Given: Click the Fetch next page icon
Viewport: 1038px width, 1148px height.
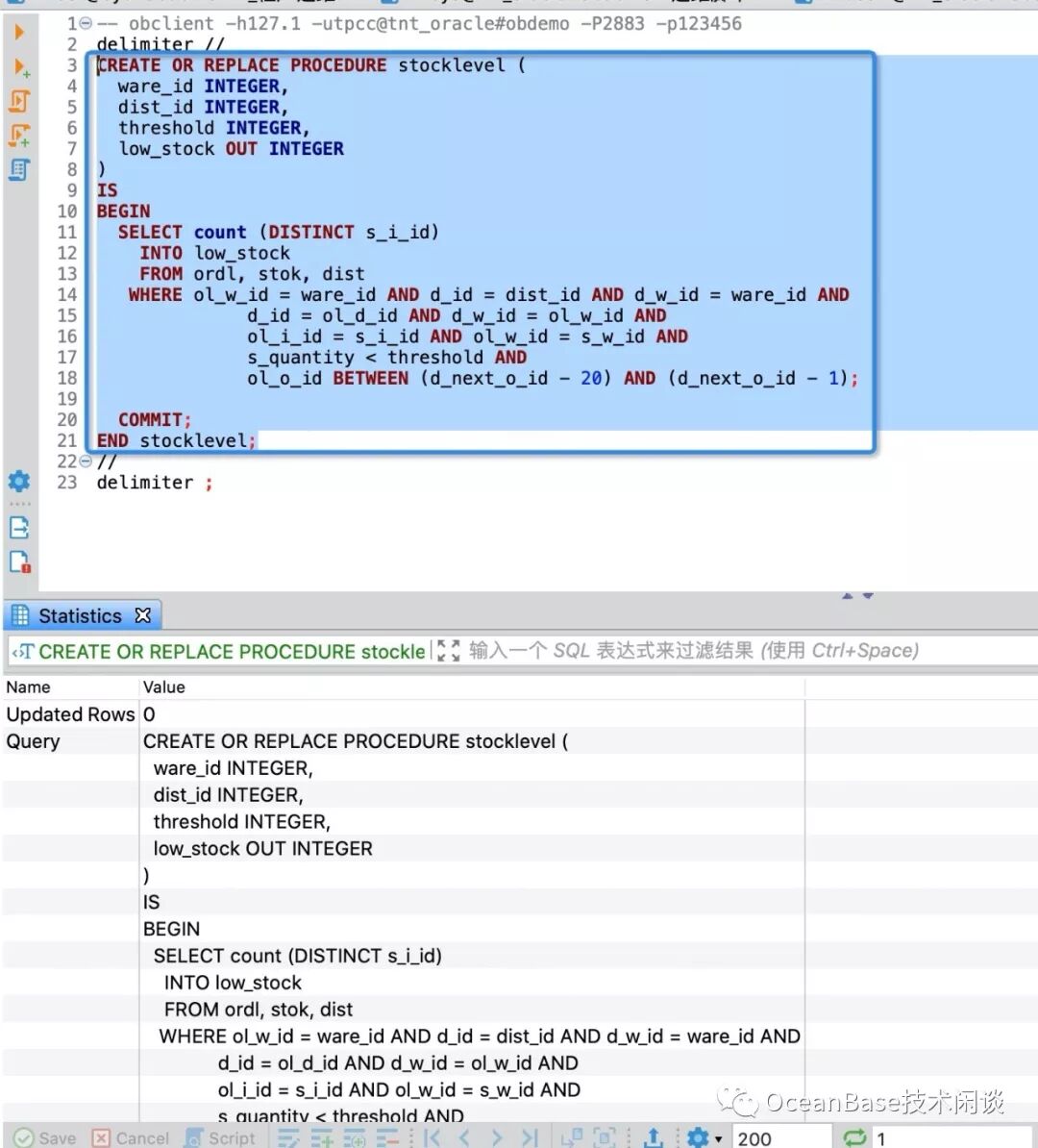Looking at the screenshot, I should tap(570, 1137).
